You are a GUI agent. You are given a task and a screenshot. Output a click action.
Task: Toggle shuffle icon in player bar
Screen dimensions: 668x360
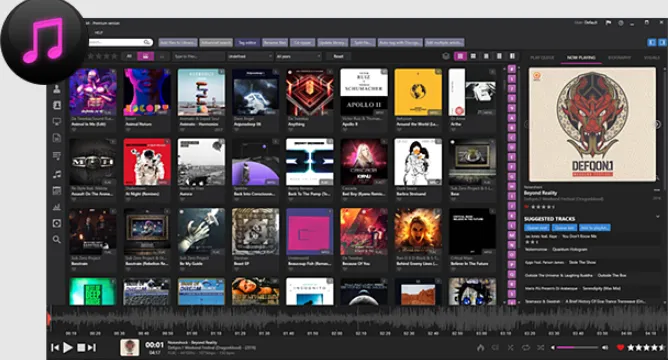point(541,348)
